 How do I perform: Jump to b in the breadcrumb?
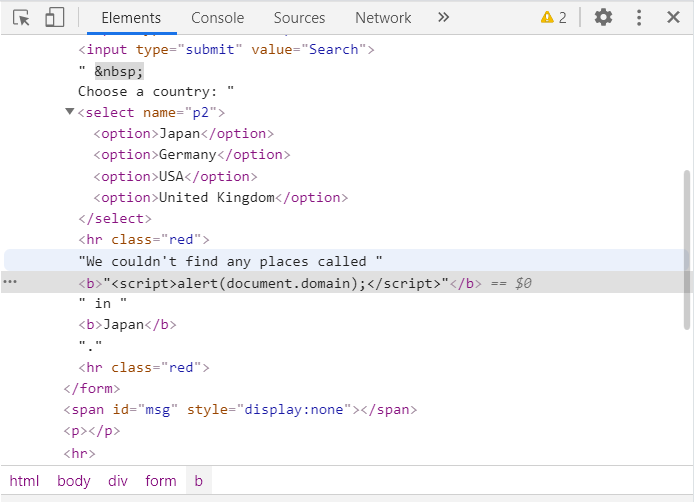(198, 481)
